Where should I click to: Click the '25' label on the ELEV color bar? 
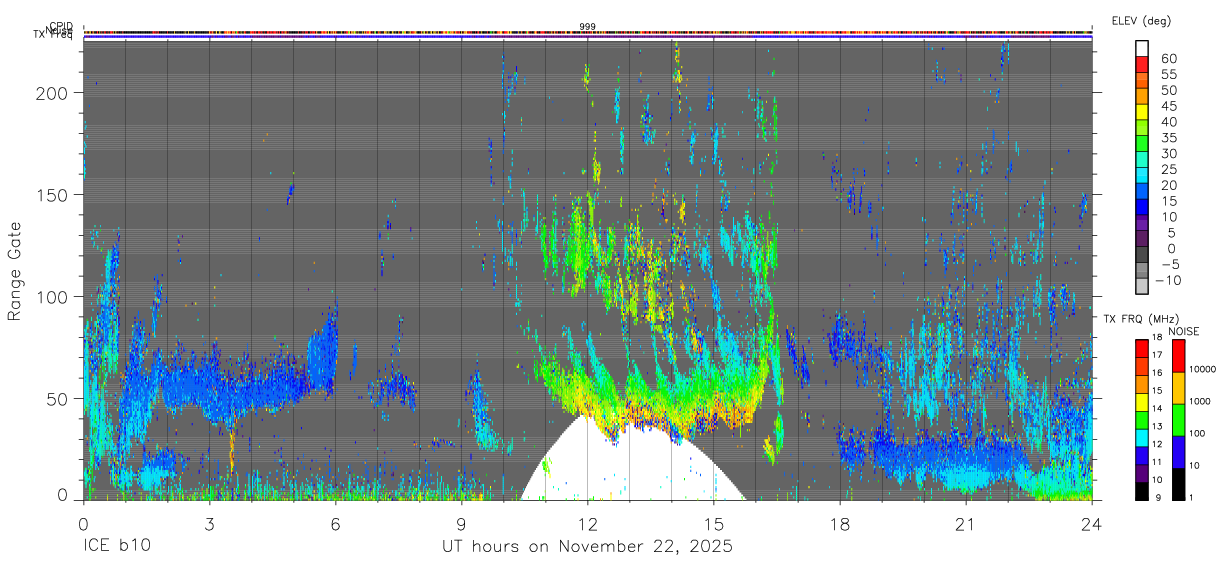pyautogui.click(x=1168, y=170)
